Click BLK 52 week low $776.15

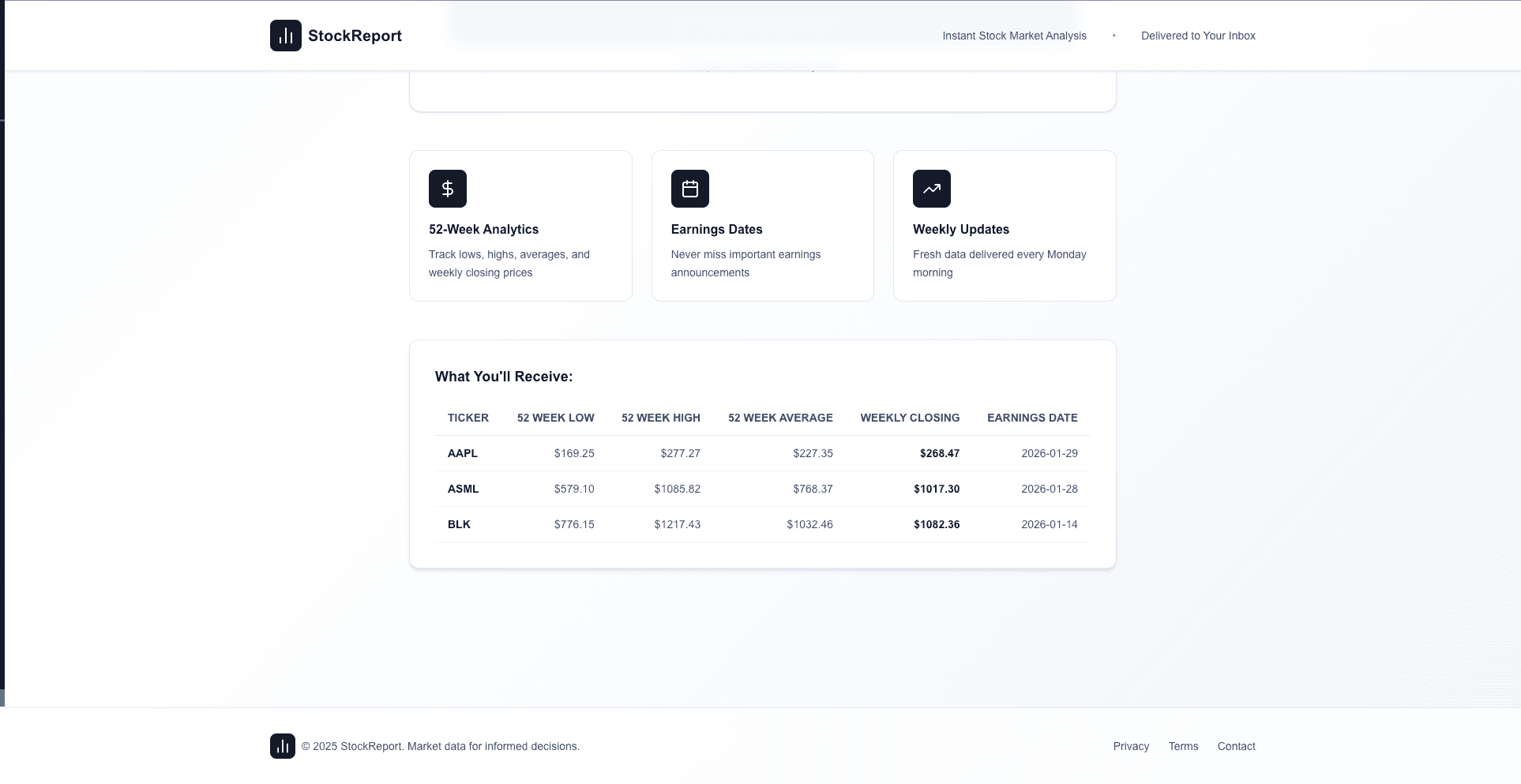click(574, 524)
